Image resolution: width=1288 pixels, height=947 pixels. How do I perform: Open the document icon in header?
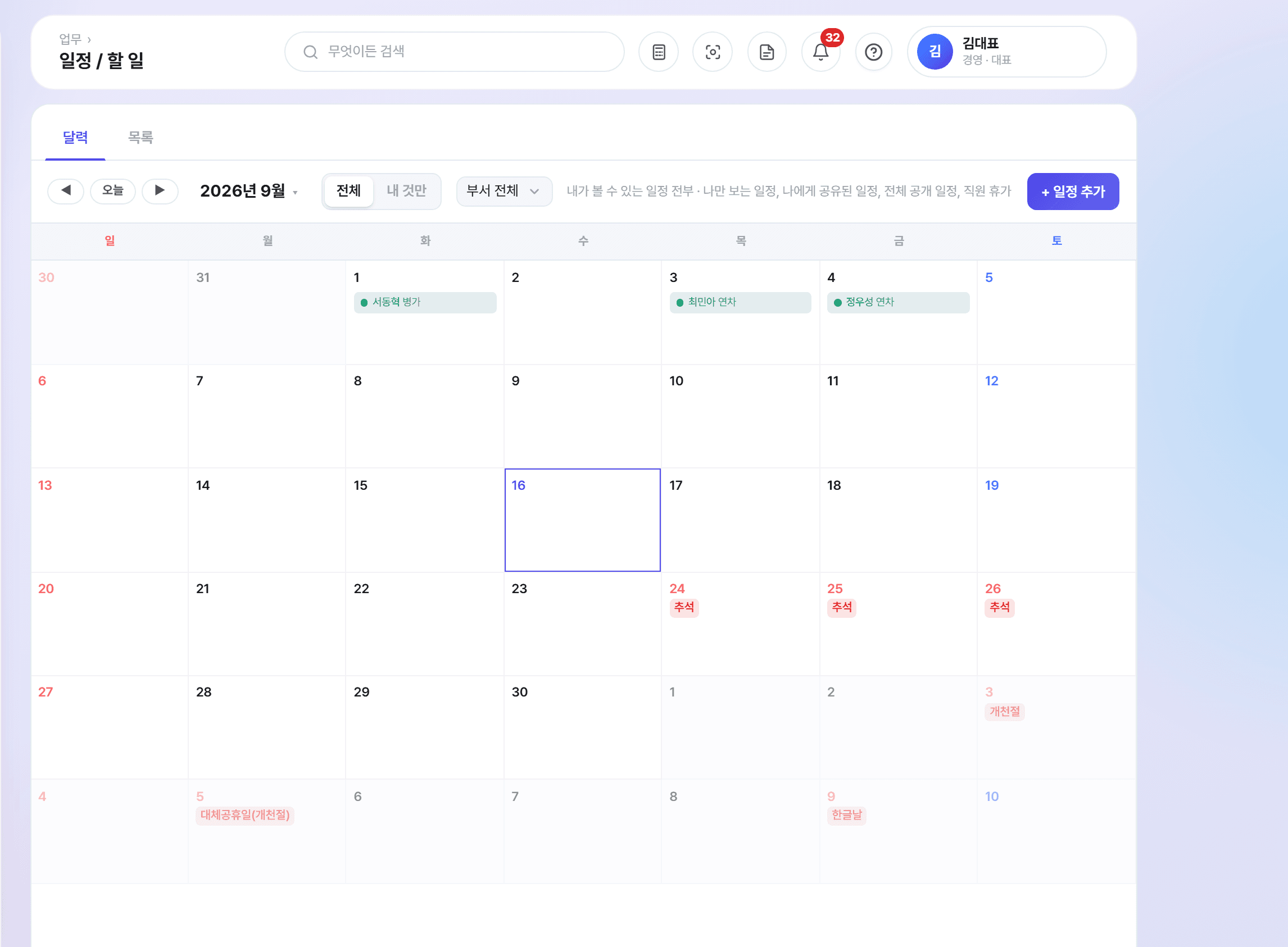(767, 52)
